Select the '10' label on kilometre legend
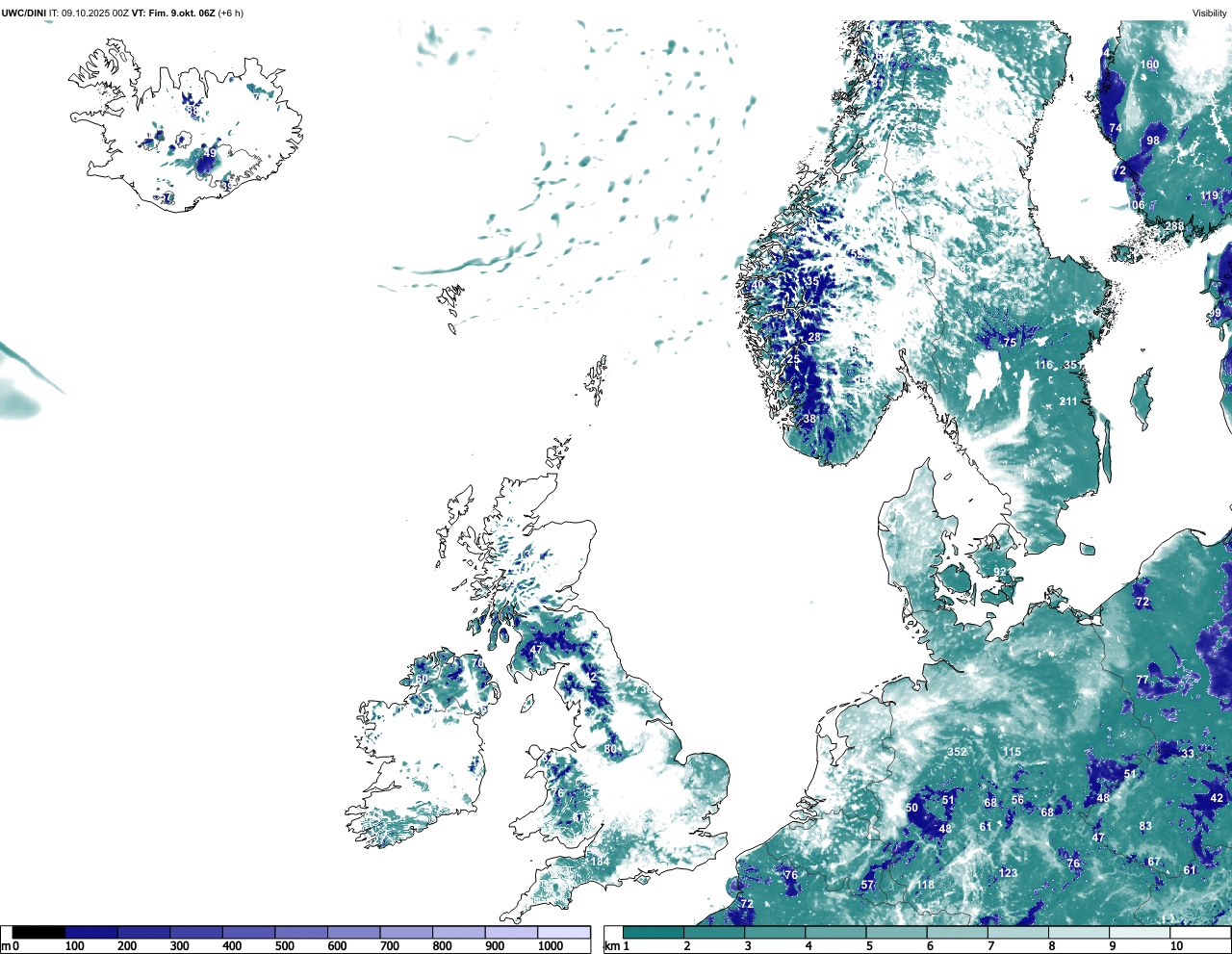The height and width of the screenshot is (954, 1232). 1176,946
